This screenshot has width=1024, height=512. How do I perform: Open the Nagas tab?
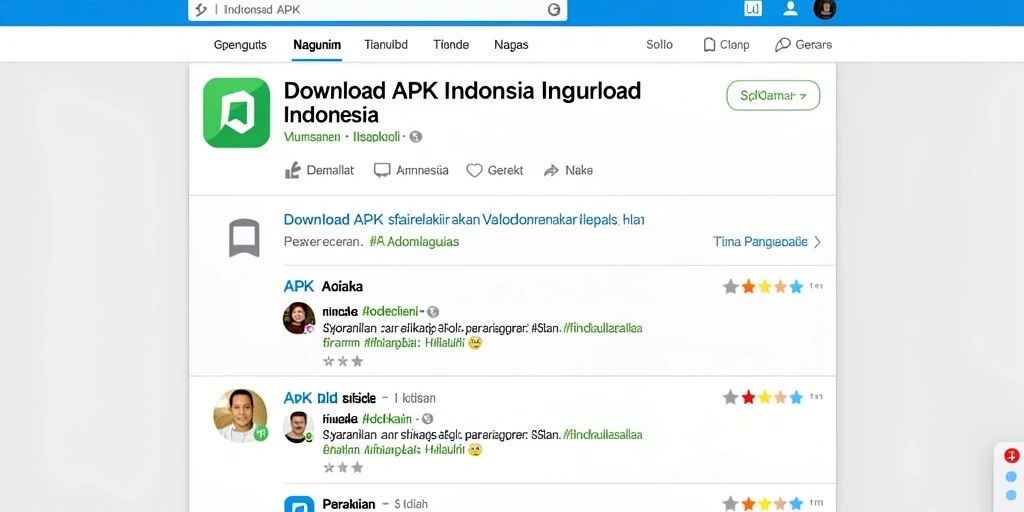click(511, 45)
